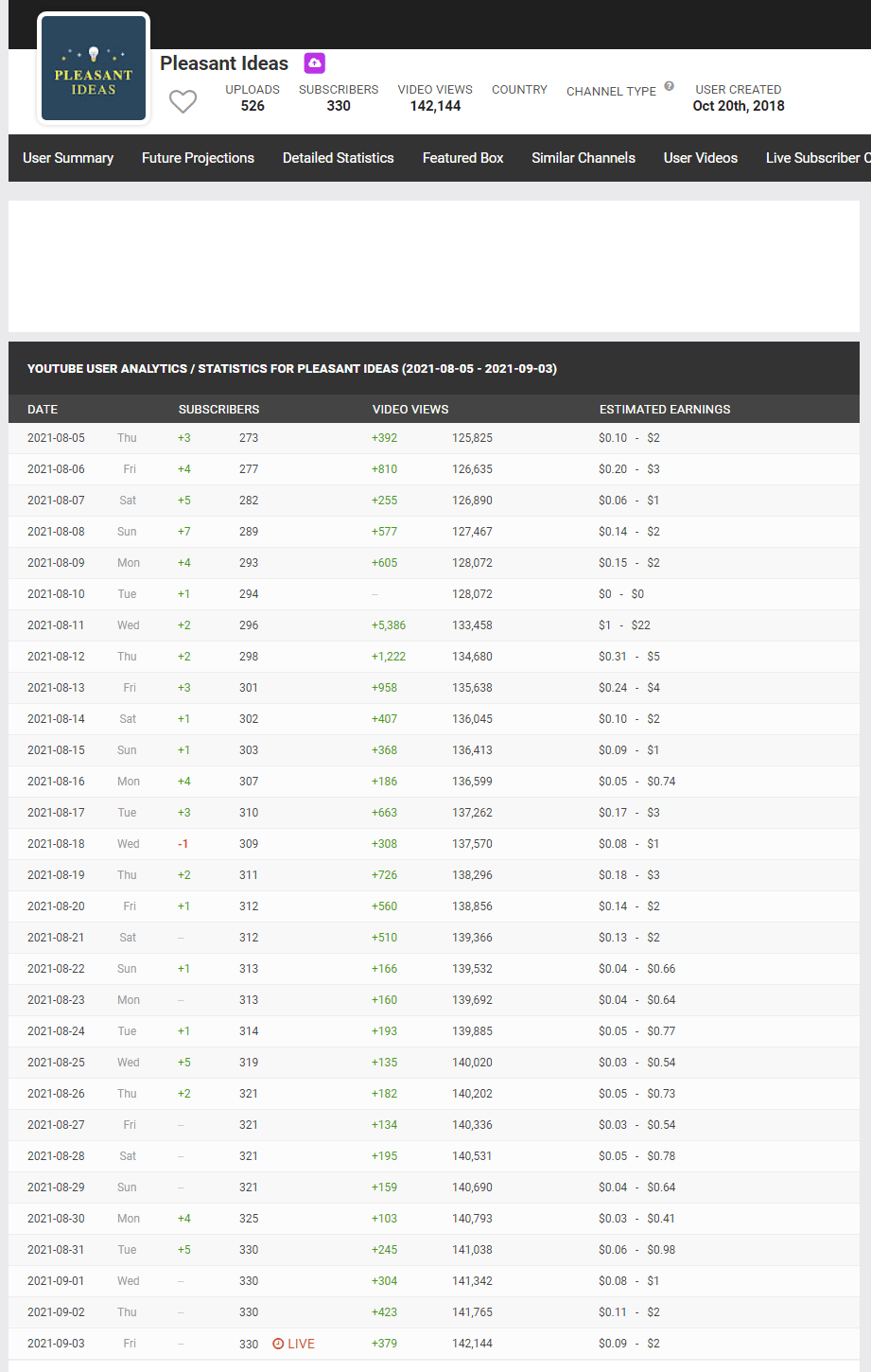Click the earnings $0 - $0 on 2021-08-10
This screenshot has height=1372, width=871.
[x=621, y=594]
